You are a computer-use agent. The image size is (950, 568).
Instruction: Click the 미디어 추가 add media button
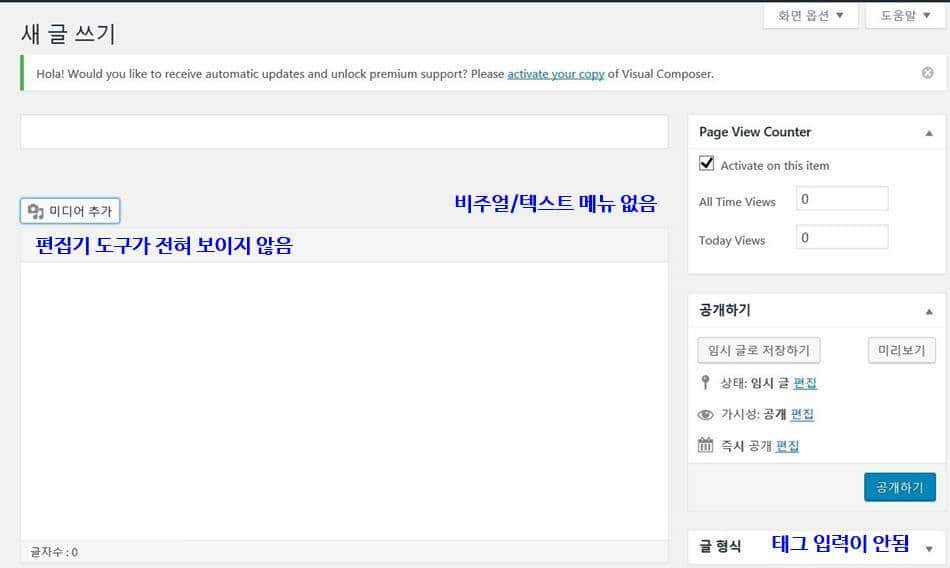(x=70, y=211)
